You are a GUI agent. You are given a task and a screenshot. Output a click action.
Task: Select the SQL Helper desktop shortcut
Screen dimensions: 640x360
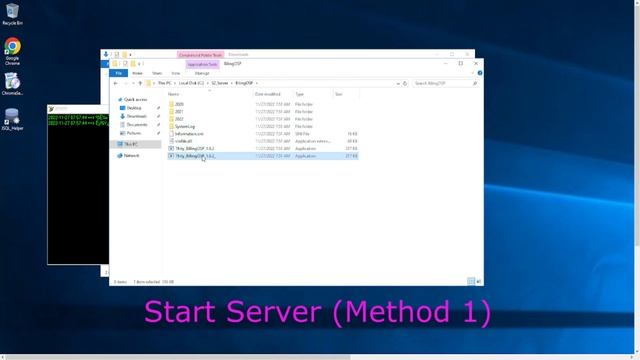[12, 119]
